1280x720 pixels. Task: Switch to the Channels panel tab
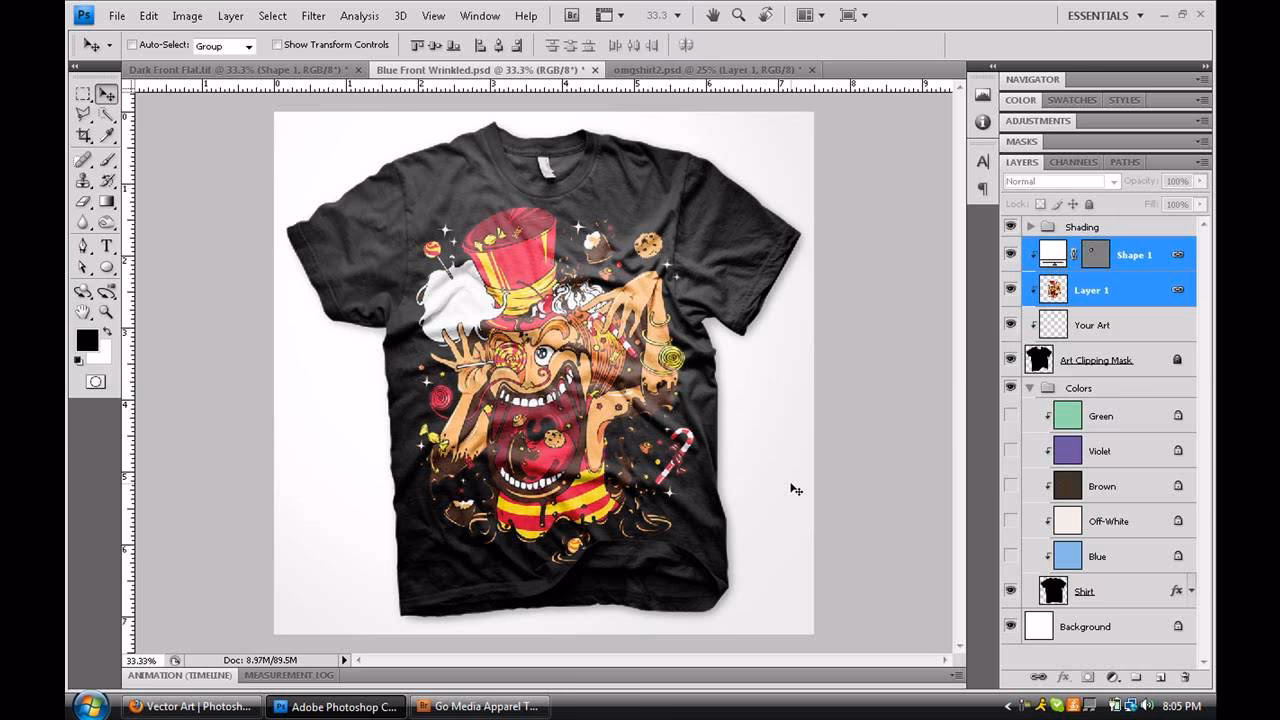point(1072,161)
